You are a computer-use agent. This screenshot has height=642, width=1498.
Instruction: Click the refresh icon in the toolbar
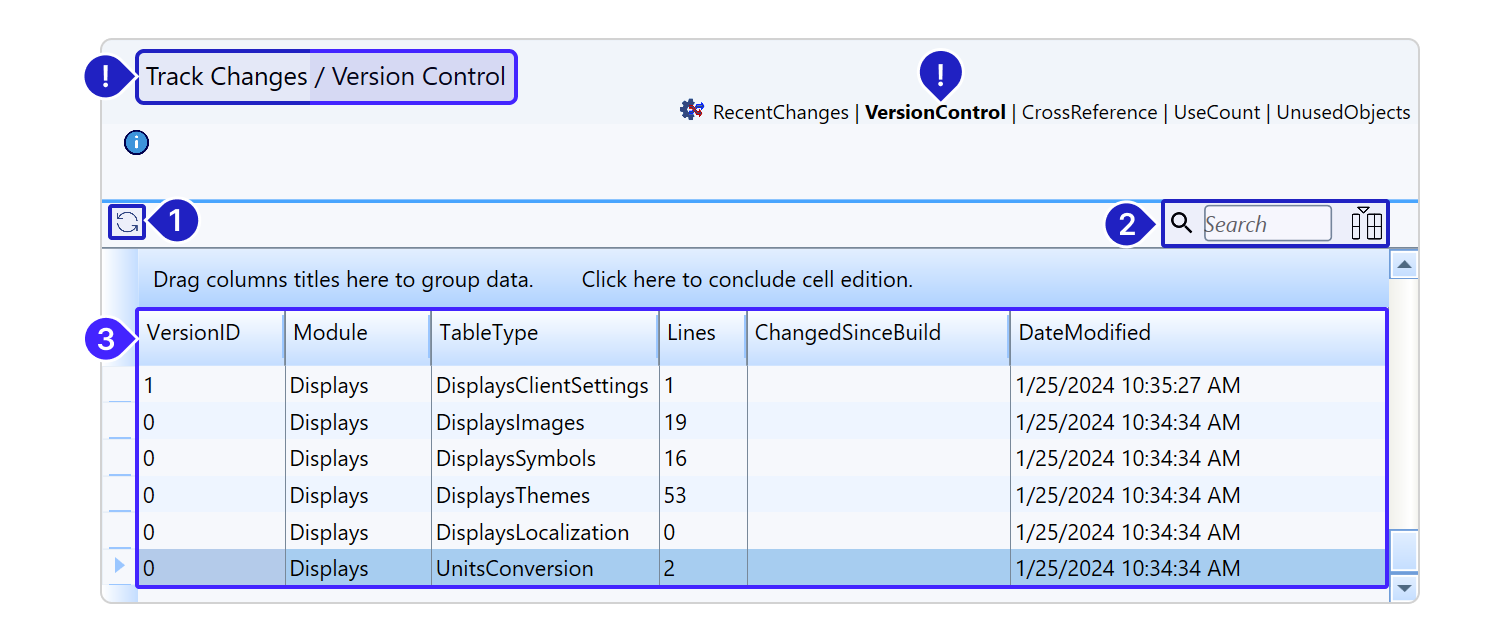point(127,222)
